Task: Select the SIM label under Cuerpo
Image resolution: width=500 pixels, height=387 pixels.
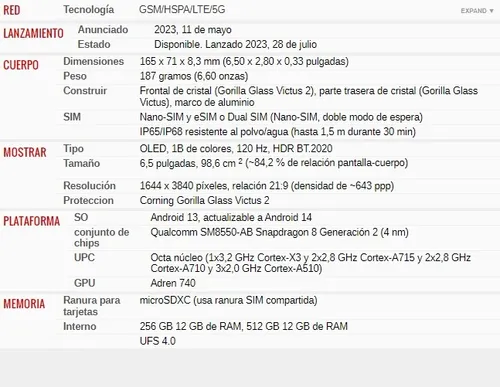Action: pyautogui.click(x=72, y=117)
